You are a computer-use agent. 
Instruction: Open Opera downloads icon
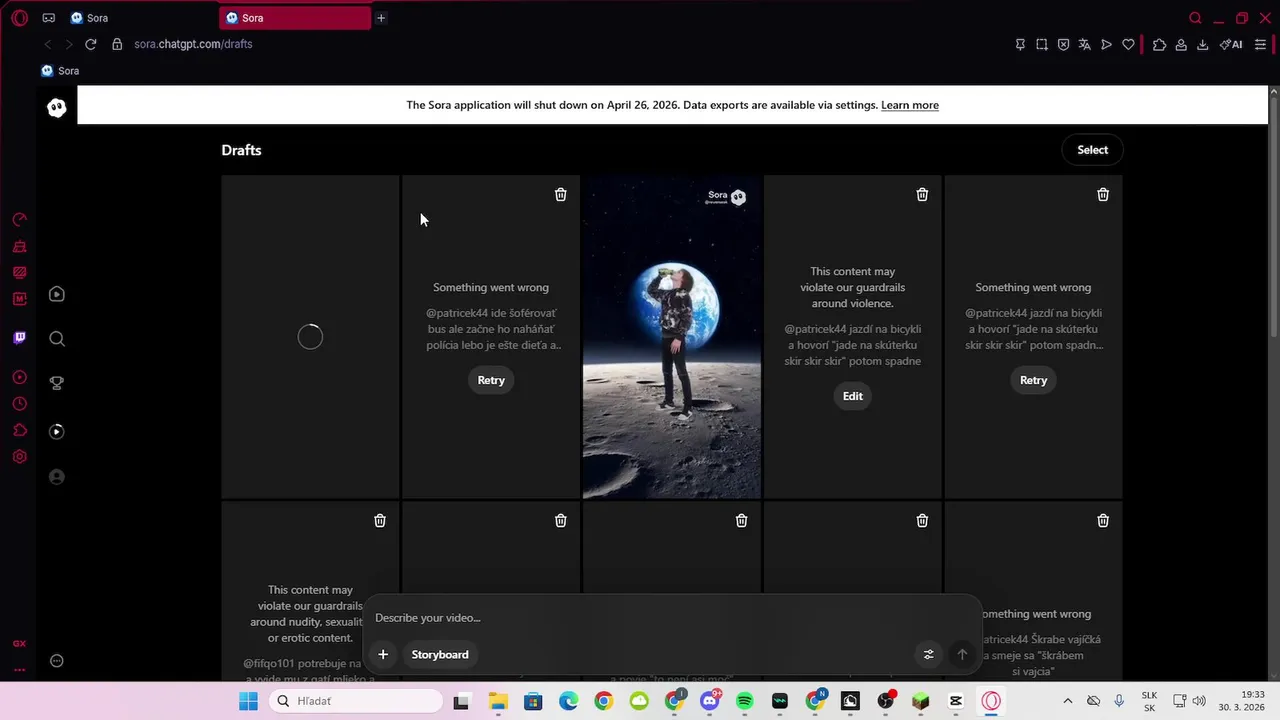click(1202, 44)
